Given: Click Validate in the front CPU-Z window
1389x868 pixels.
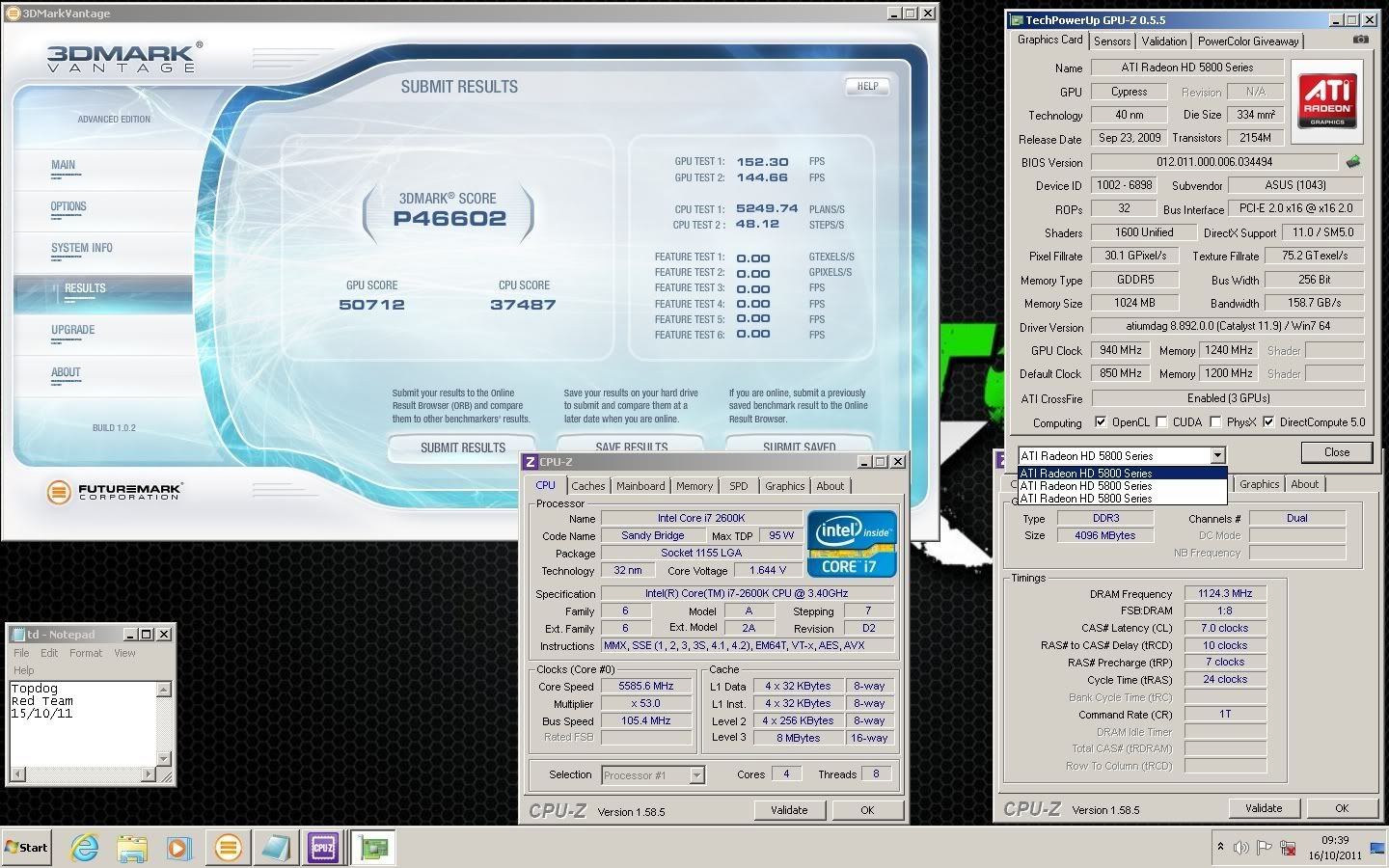Looking at the screenshot, I should click(x=789, y=810).
